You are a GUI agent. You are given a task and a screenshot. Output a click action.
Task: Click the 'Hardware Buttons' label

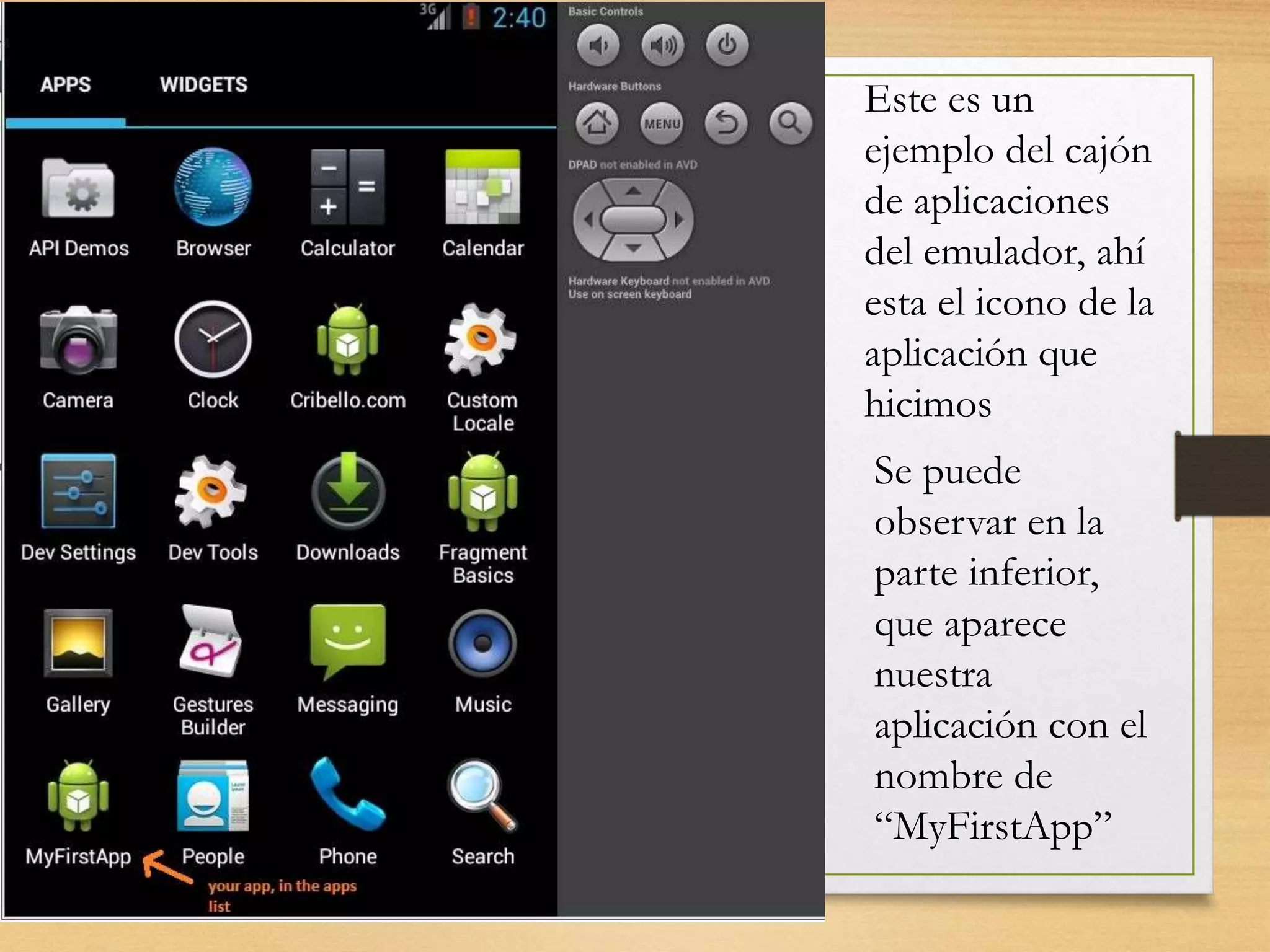click(615, 86)
